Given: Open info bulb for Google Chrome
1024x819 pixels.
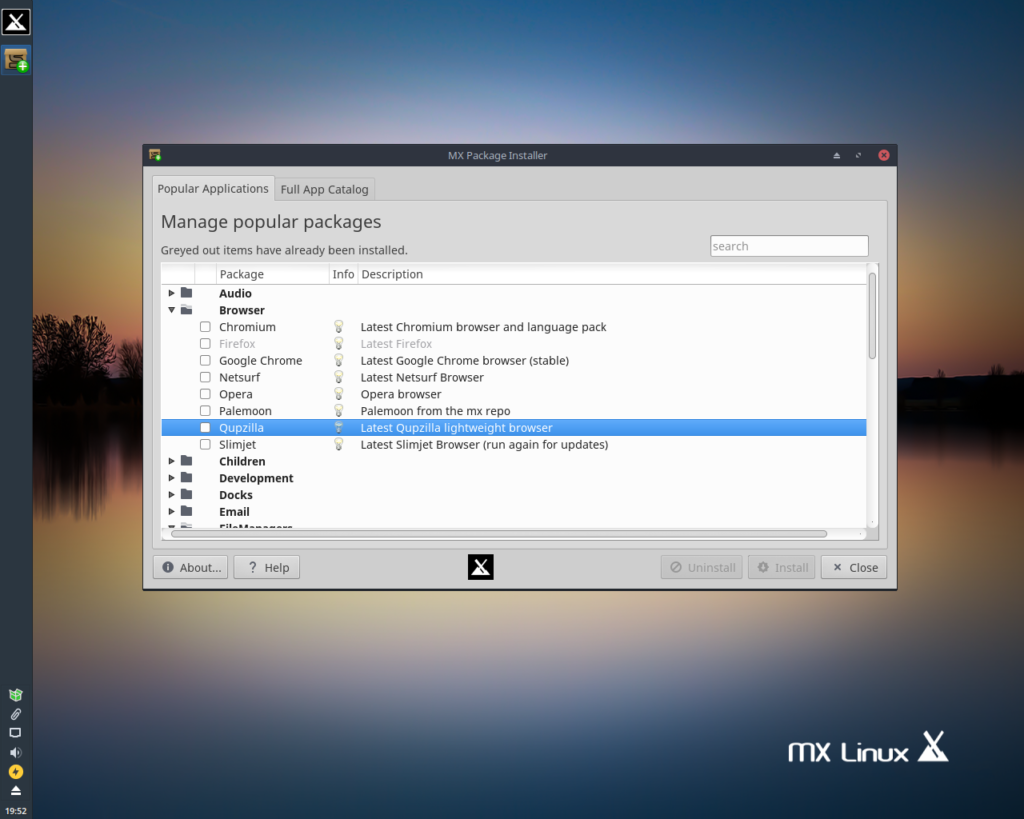Looking at the screenshot, I should pyautogui.click(x=338, y=361).
